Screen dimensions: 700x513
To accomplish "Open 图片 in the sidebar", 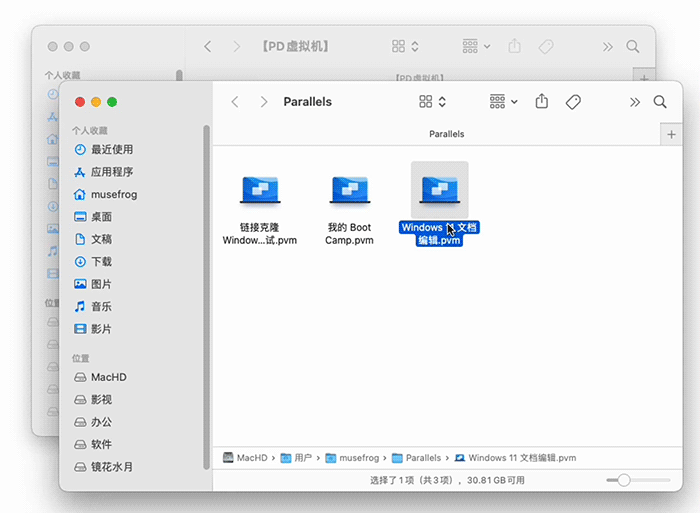I will coord(93,284).
